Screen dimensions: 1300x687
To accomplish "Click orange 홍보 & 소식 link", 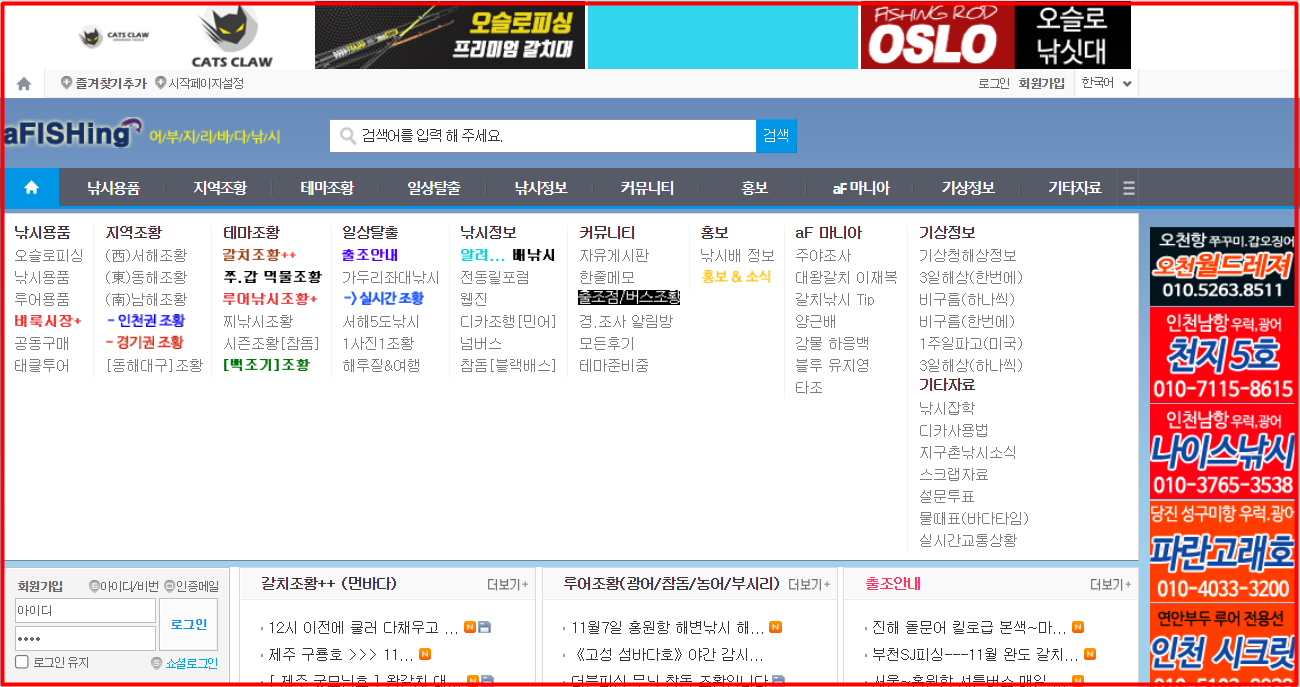I will (x=737, y=277).
